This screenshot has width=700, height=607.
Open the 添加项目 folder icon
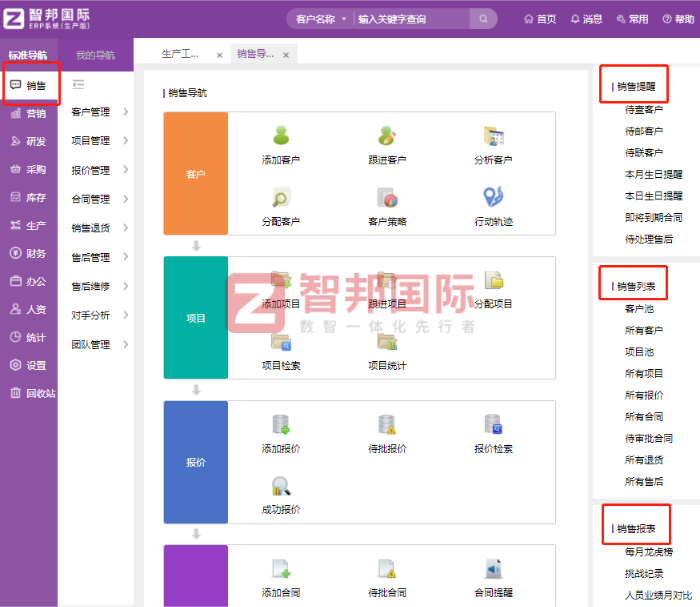pyautogui.click(x=281, y=279)
